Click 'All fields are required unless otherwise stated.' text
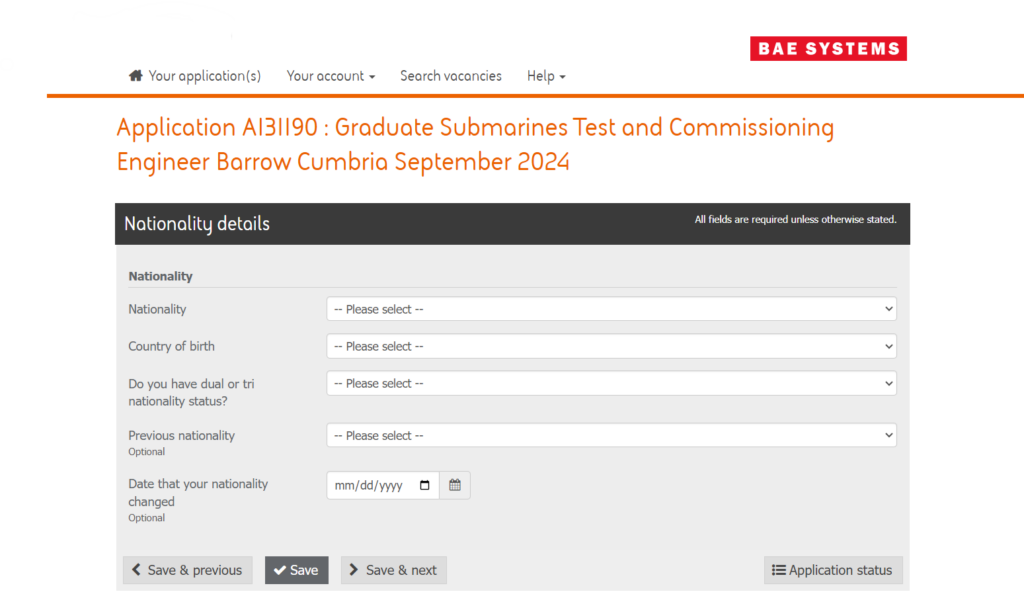Viewport: 1024px width, 600px height. coord(795,219)
